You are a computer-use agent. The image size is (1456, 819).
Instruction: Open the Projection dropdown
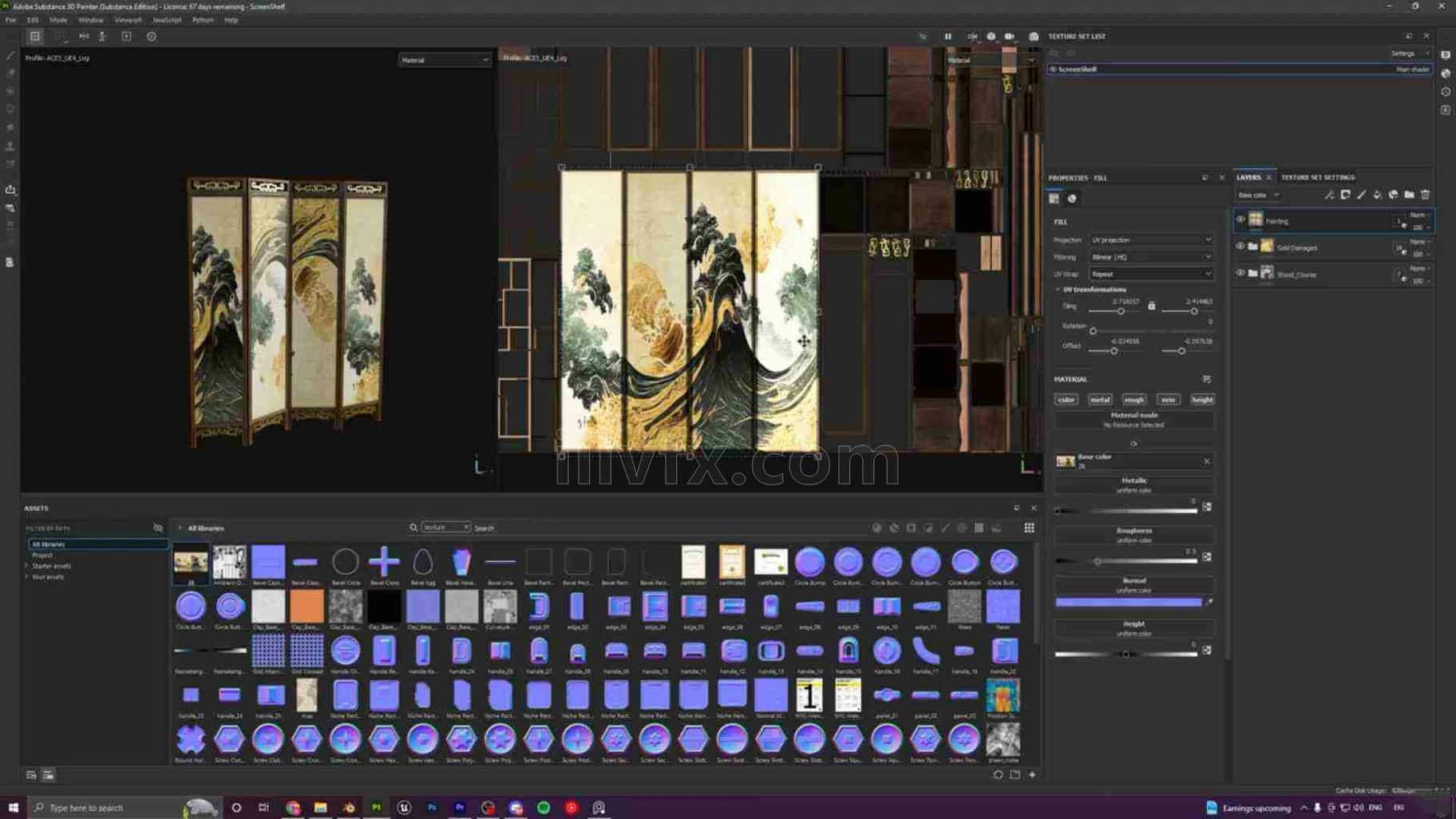point(1151,240)
